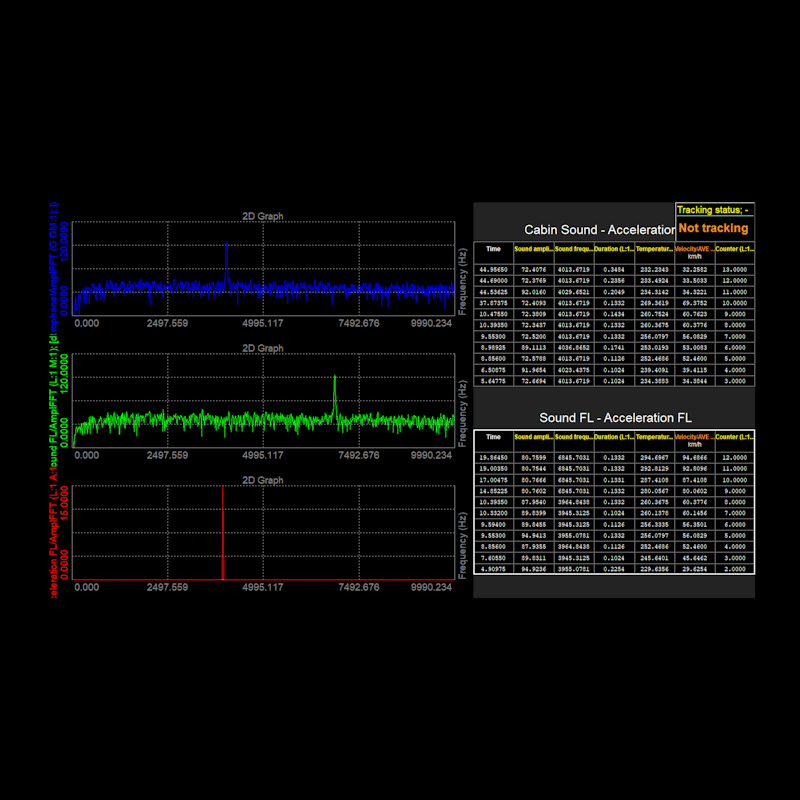Click sound frequency cell 4023.4375

click(x=574, y=370)
